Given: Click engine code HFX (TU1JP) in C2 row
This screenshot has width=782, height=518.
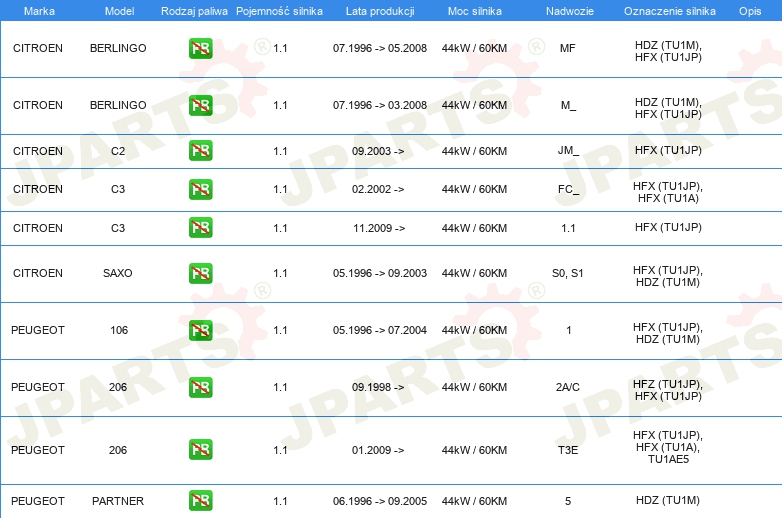Looking at the screenshot, I should click(x=668, y=150).
